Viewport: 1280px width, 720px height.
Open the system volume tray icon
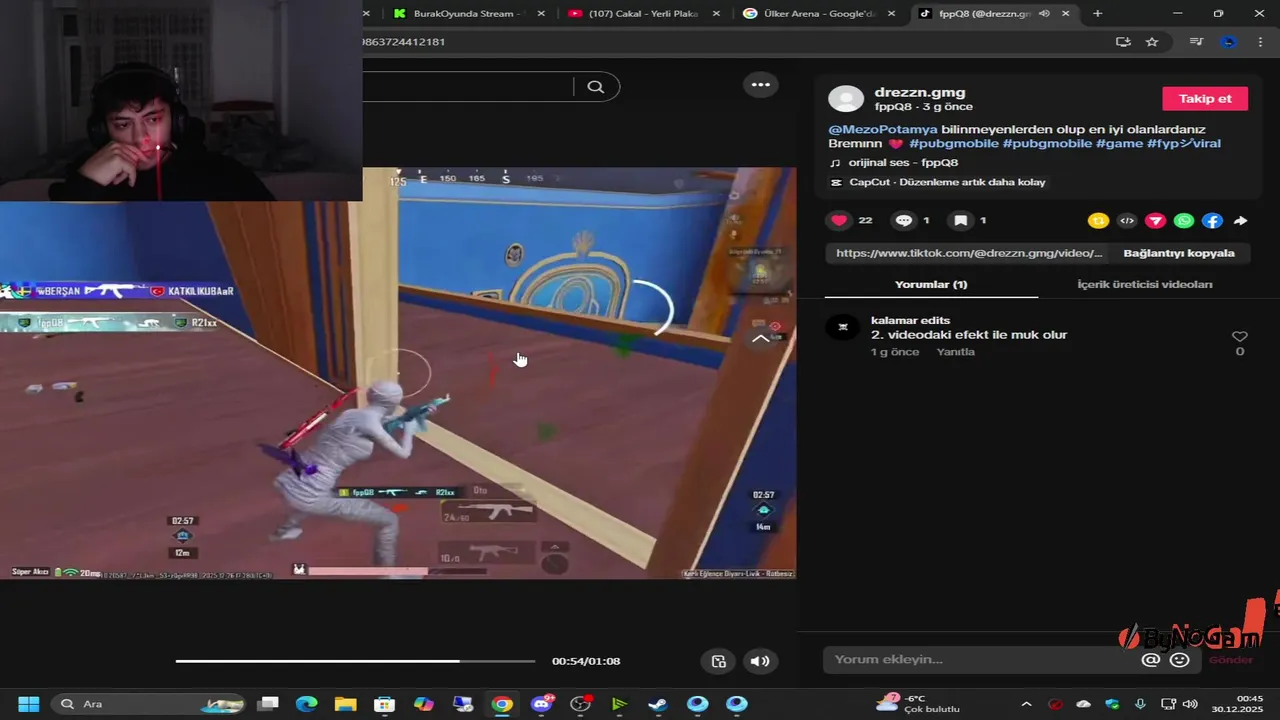click(x=1190, y=704)
